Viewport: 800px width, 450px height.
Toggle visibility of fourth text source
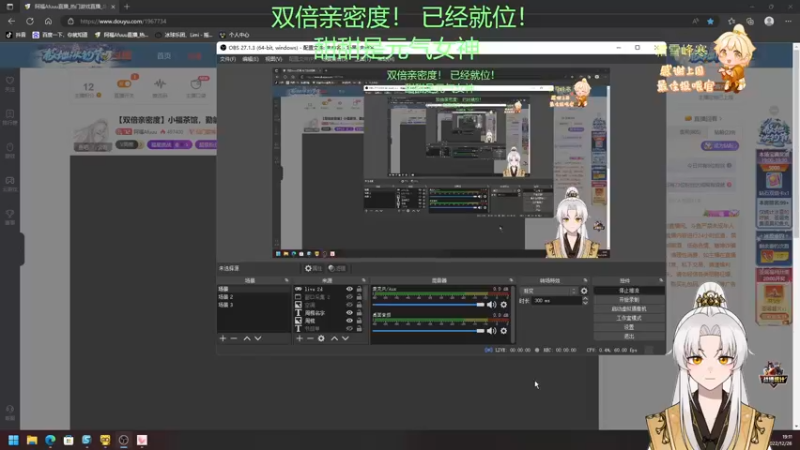349,313
